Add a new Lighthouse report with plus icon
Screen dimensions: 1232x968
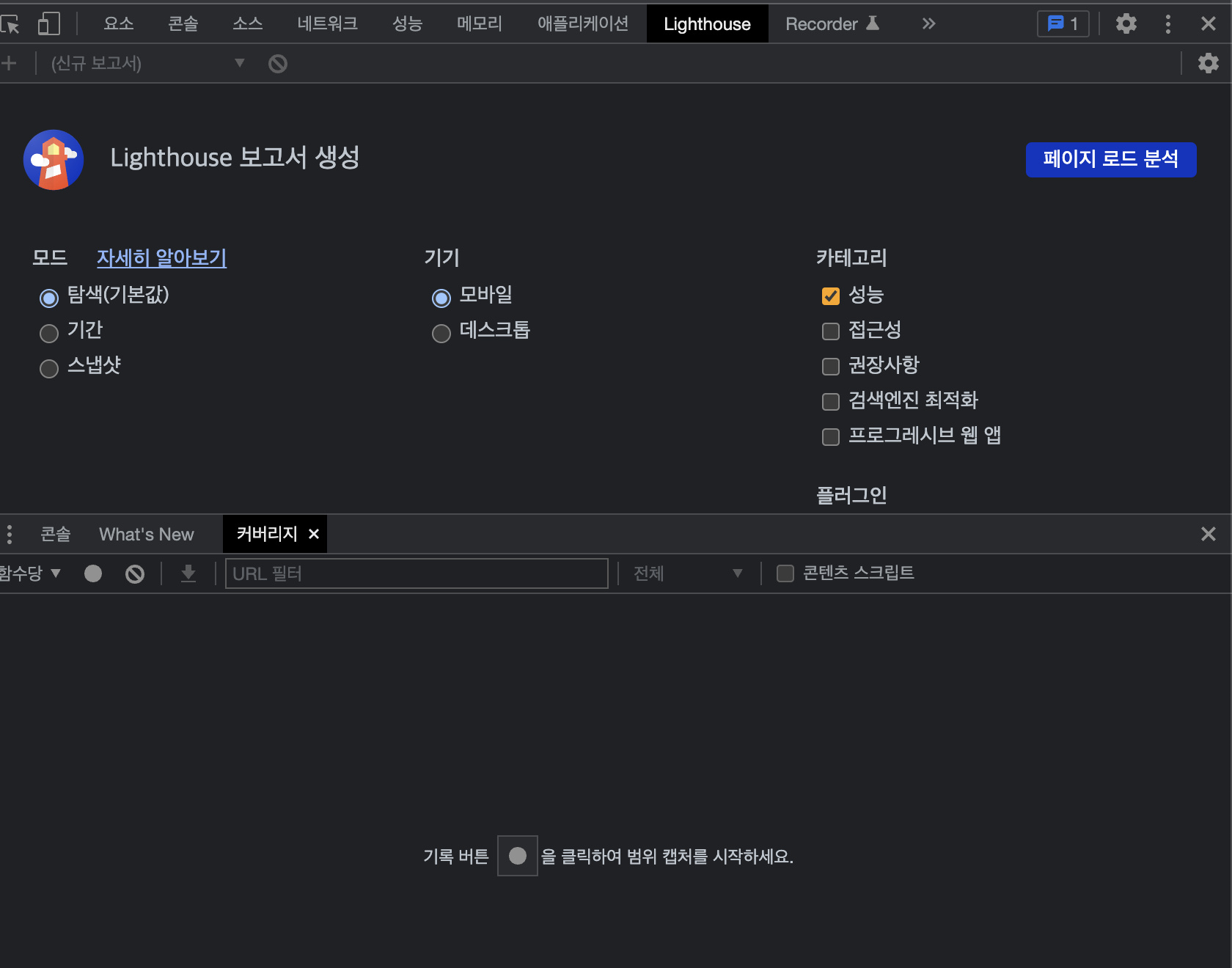click(9, 64)
